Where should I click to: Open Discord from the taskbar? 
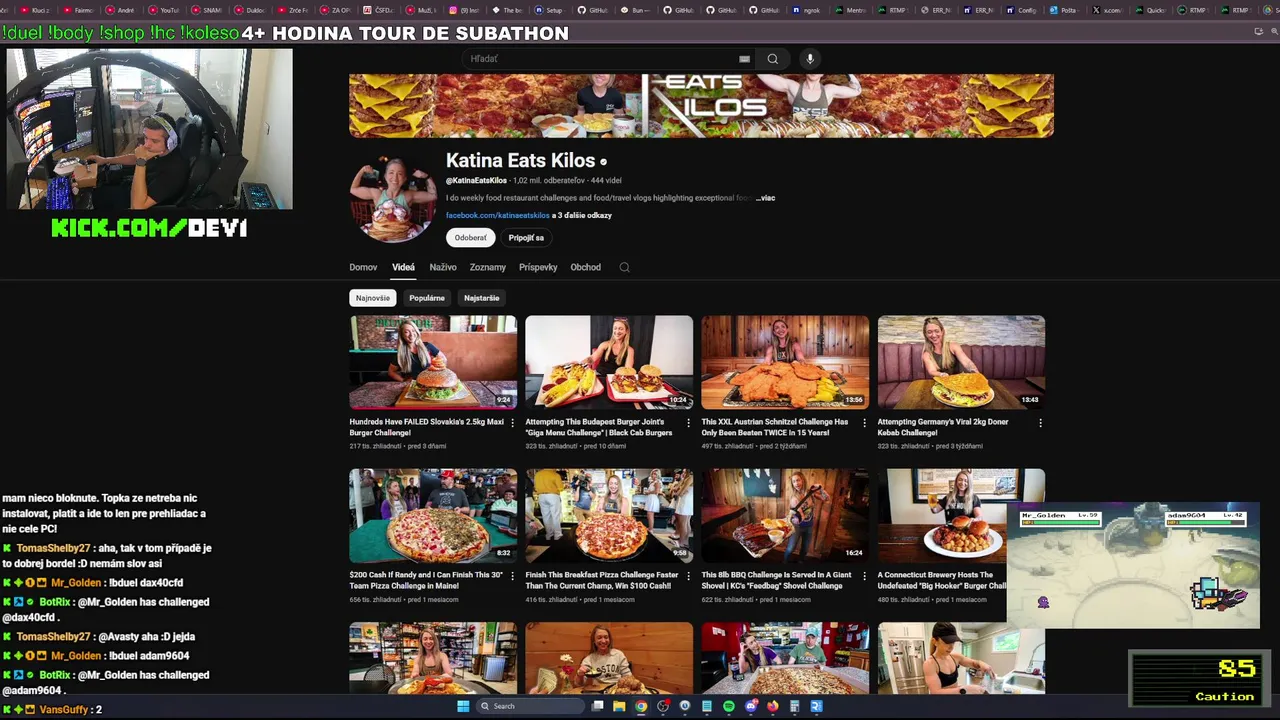(751, 706)
